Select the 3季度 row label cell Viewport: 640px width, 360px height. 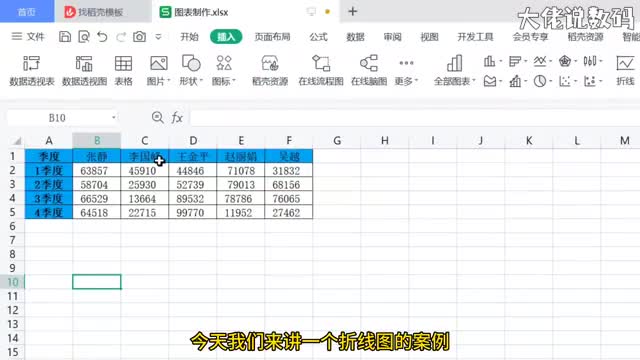(x=49, y=199)
